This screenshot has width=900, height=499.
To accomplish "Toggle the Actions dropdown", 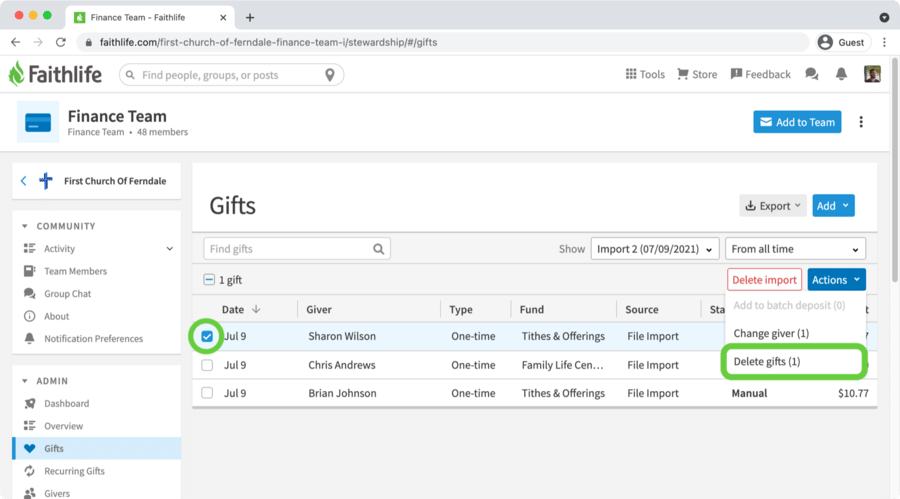I will 836,280.
